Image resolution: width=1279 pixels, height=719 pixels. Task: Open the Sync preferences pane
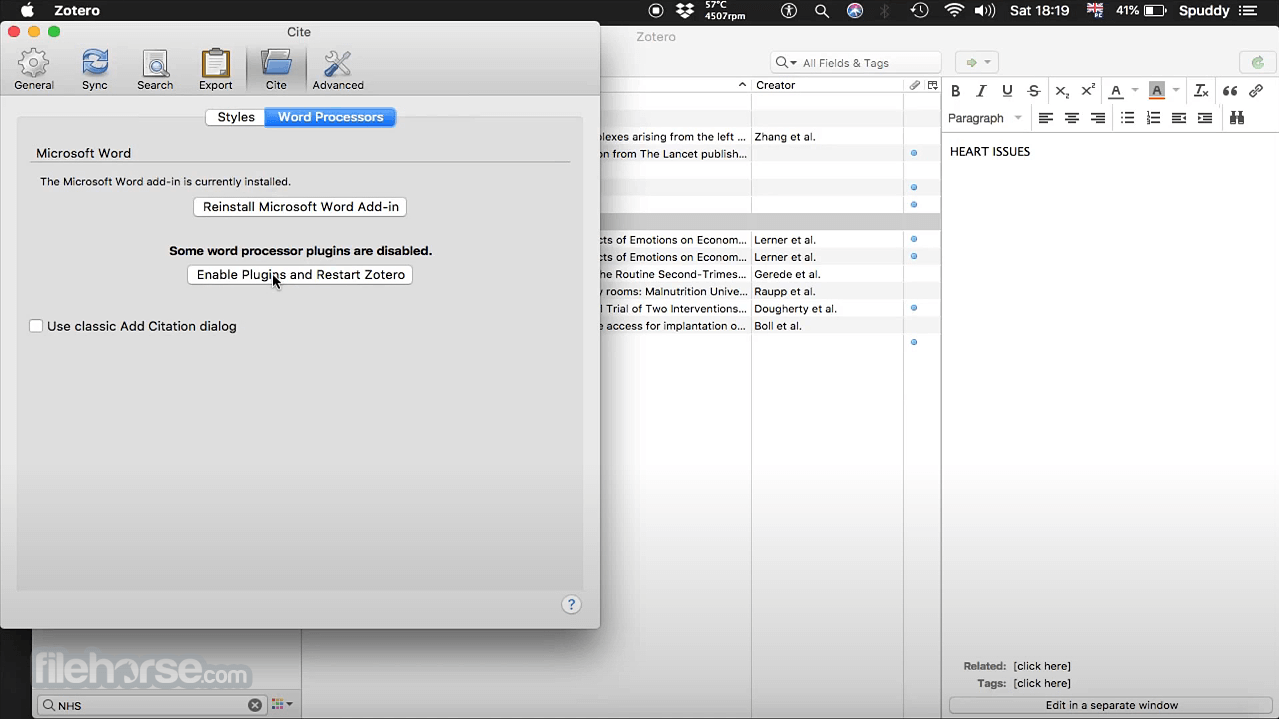coord(95,70)
